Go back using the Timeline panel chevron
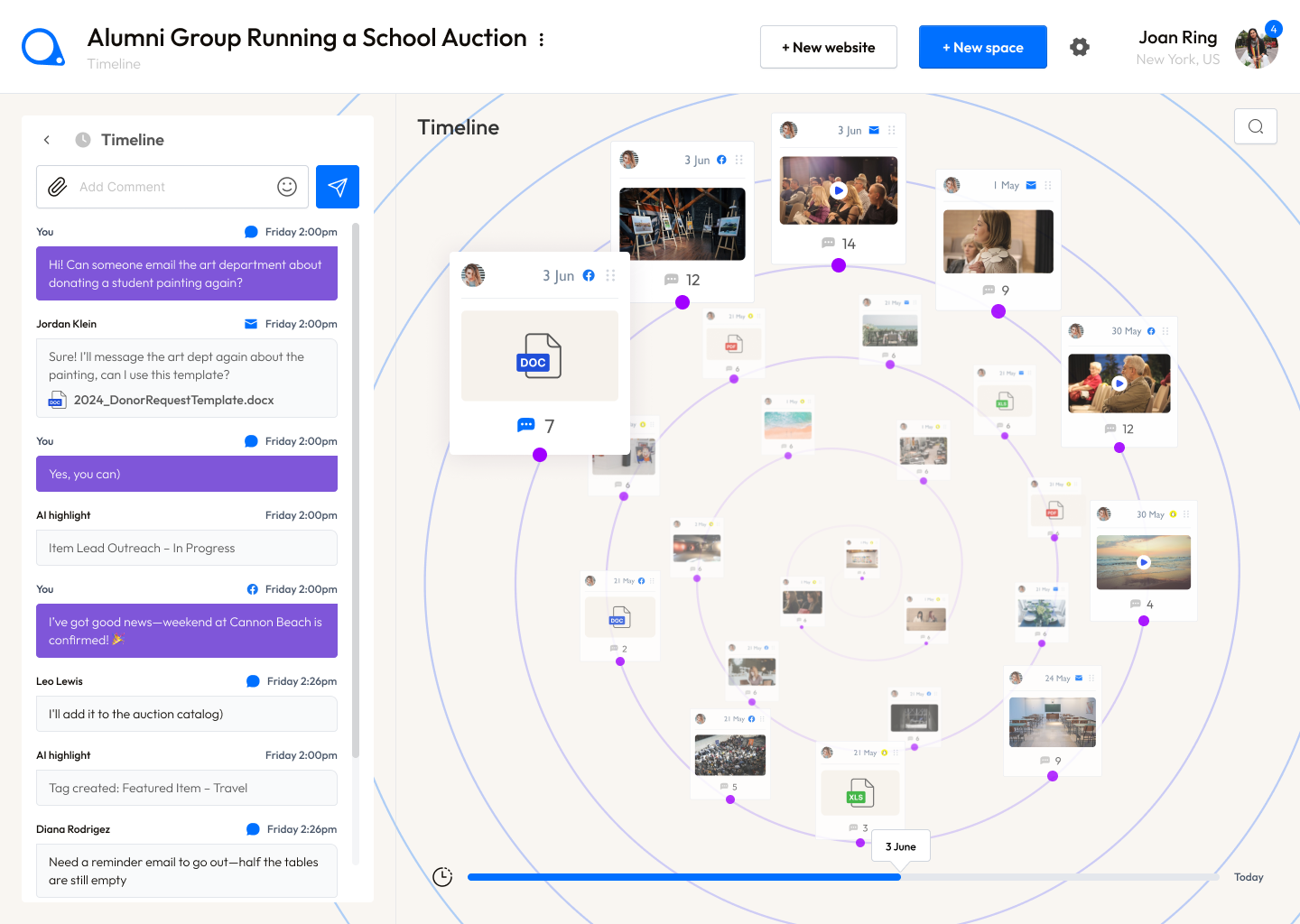The height and width of the screenshot is (924, 1300). [x=47, y=140]
